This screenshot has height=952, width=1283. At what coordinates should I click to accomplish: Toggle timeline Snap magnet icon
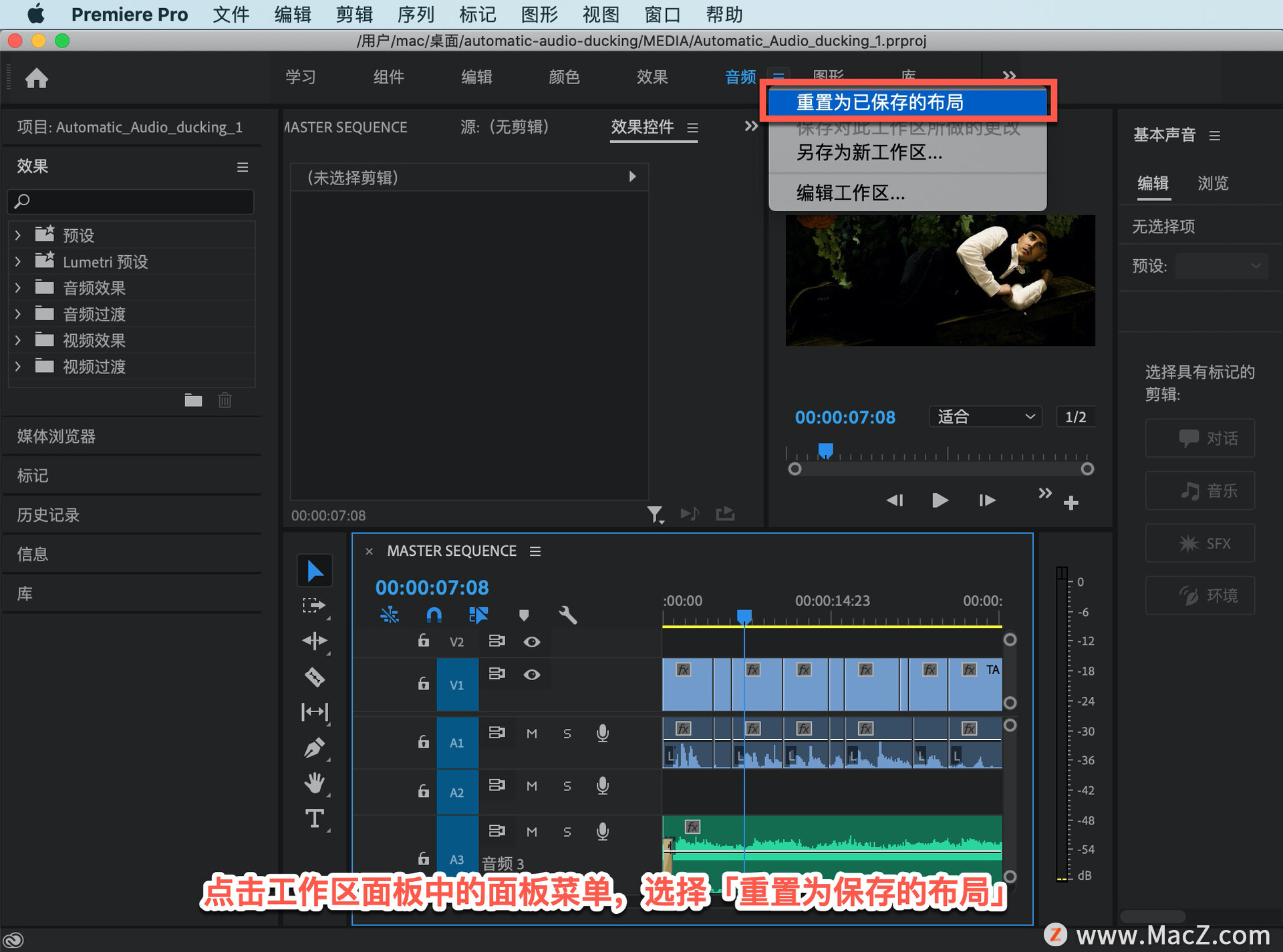point(434,615)
